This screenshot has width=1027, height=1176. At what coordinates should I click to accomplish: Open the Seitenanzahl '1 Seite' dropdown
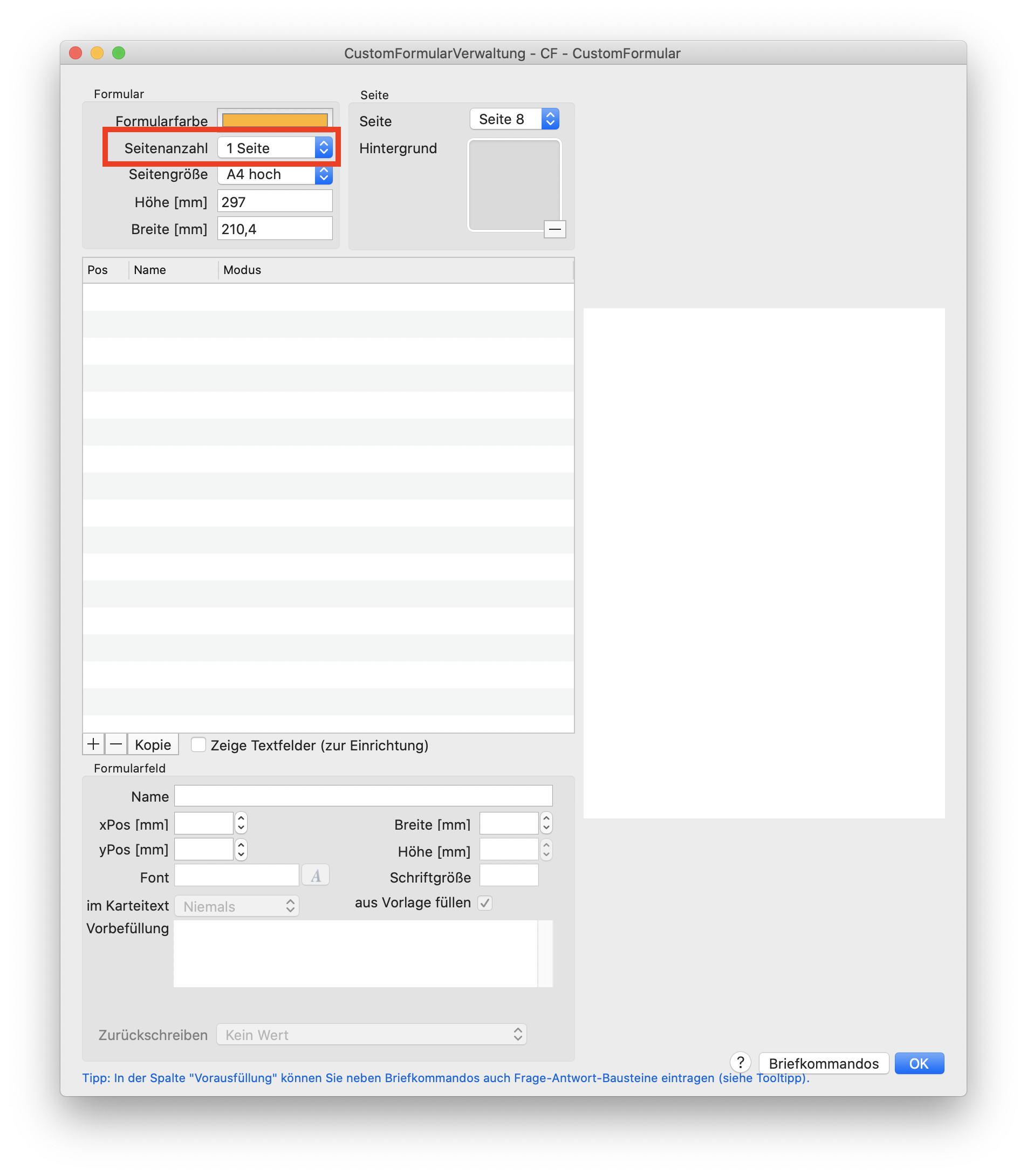pos(275,148)
